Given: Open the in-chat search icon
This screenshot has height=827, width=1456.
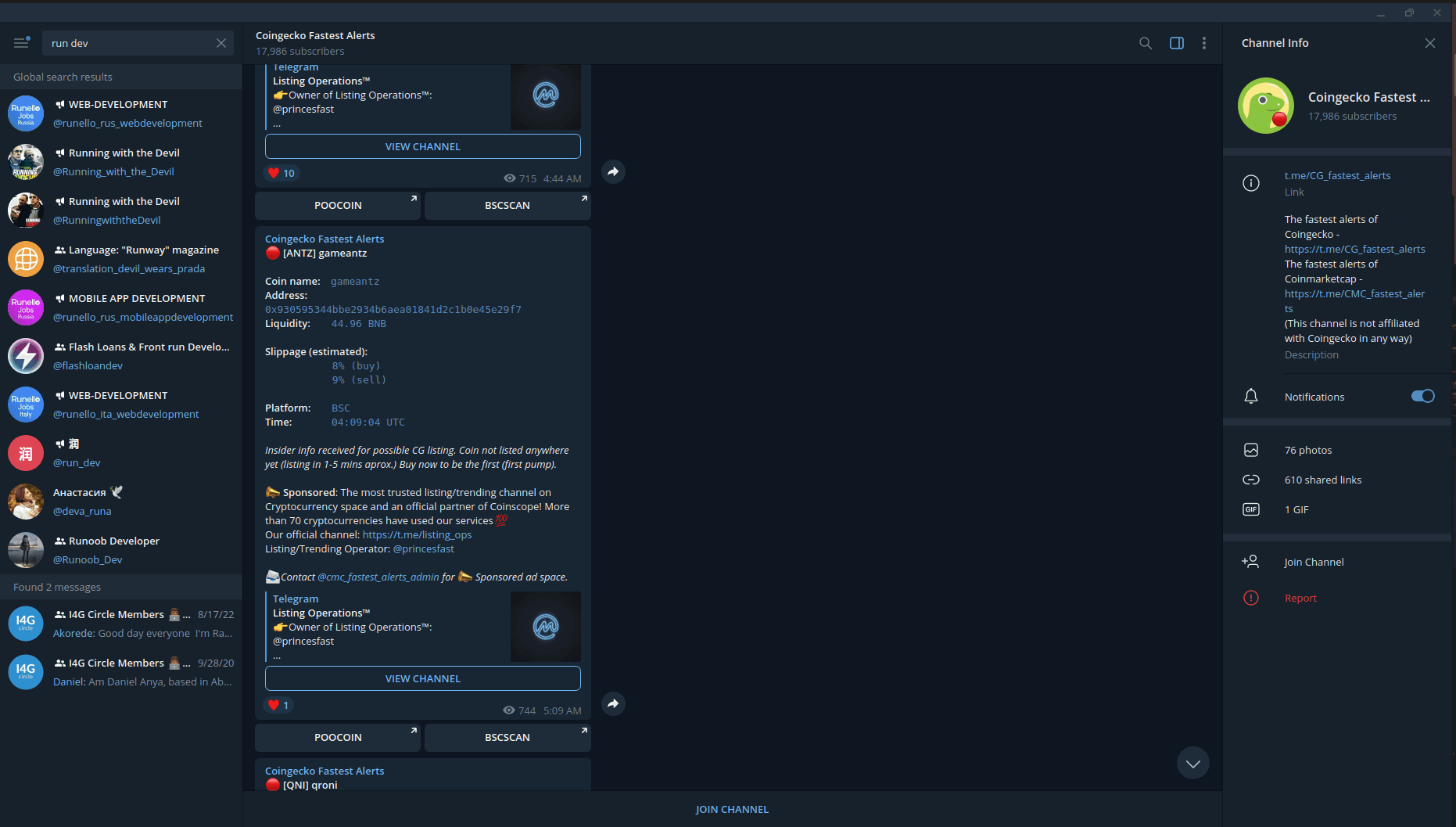Looking at the screenshot, I should pyautogui.click(x=1145, y=43).
